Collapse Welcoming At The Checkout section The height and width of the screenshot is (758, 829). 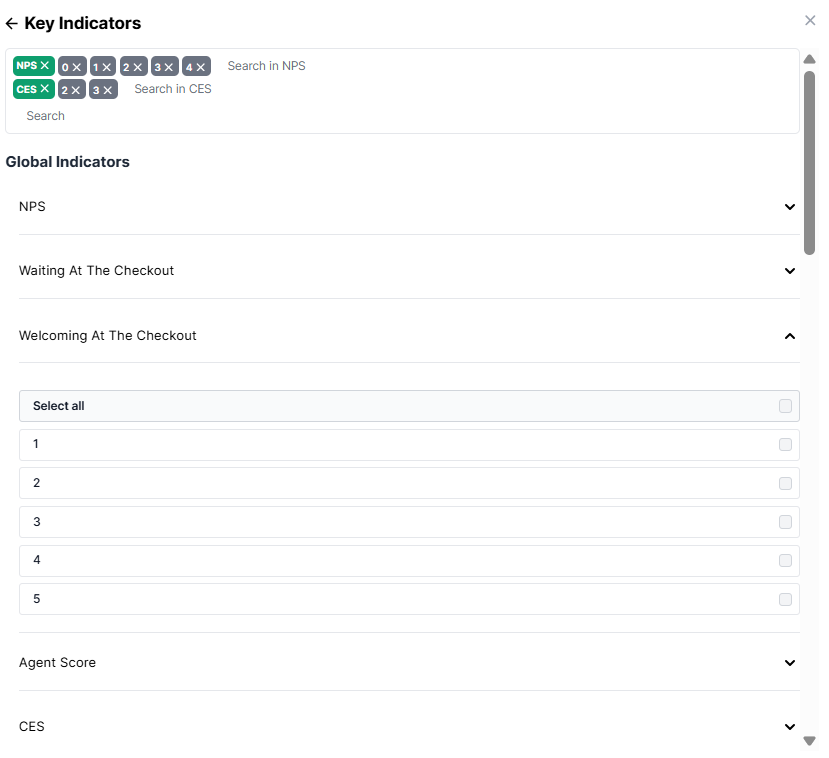(789, 336)
